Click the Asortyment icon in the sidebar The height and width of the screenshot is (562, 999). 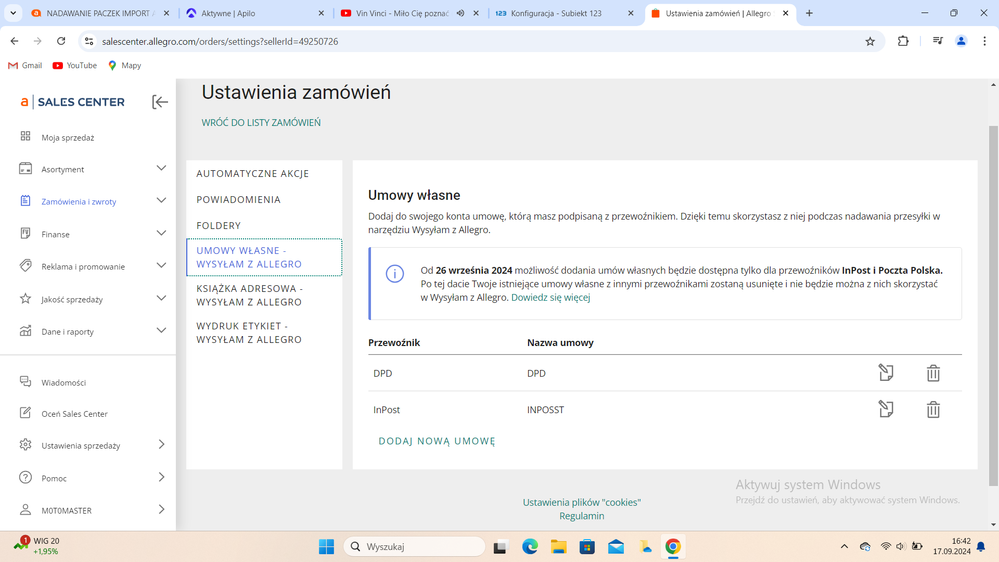(25, 169)
